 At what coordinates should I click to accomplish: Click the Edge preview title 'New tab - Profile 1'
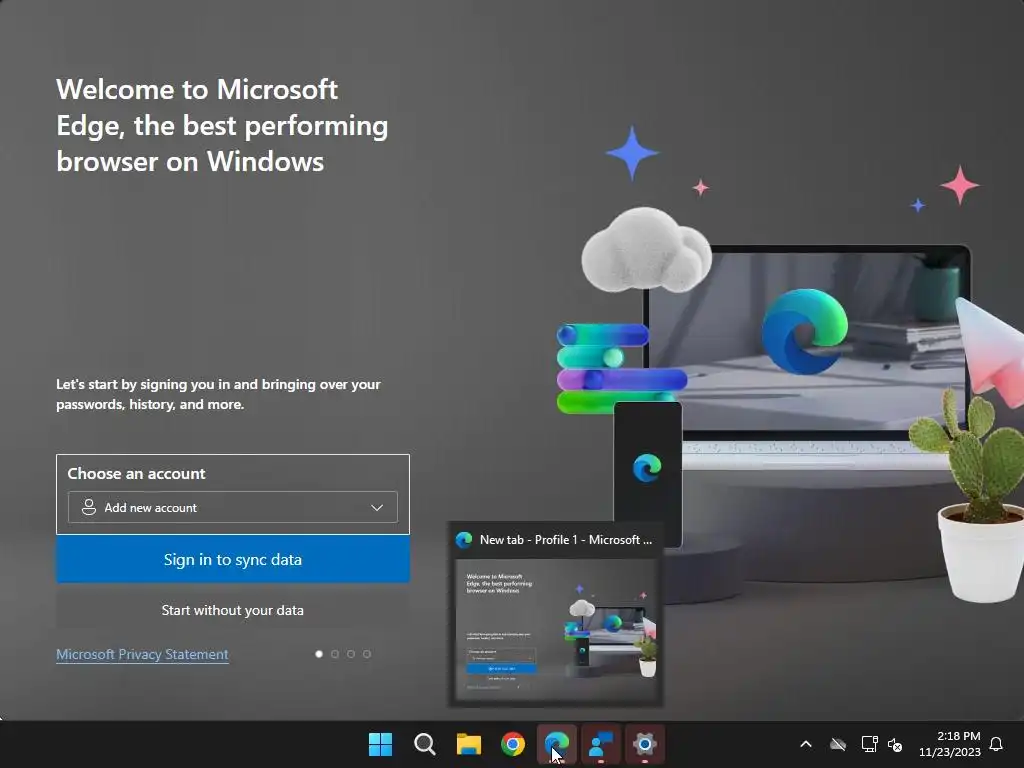566,540
